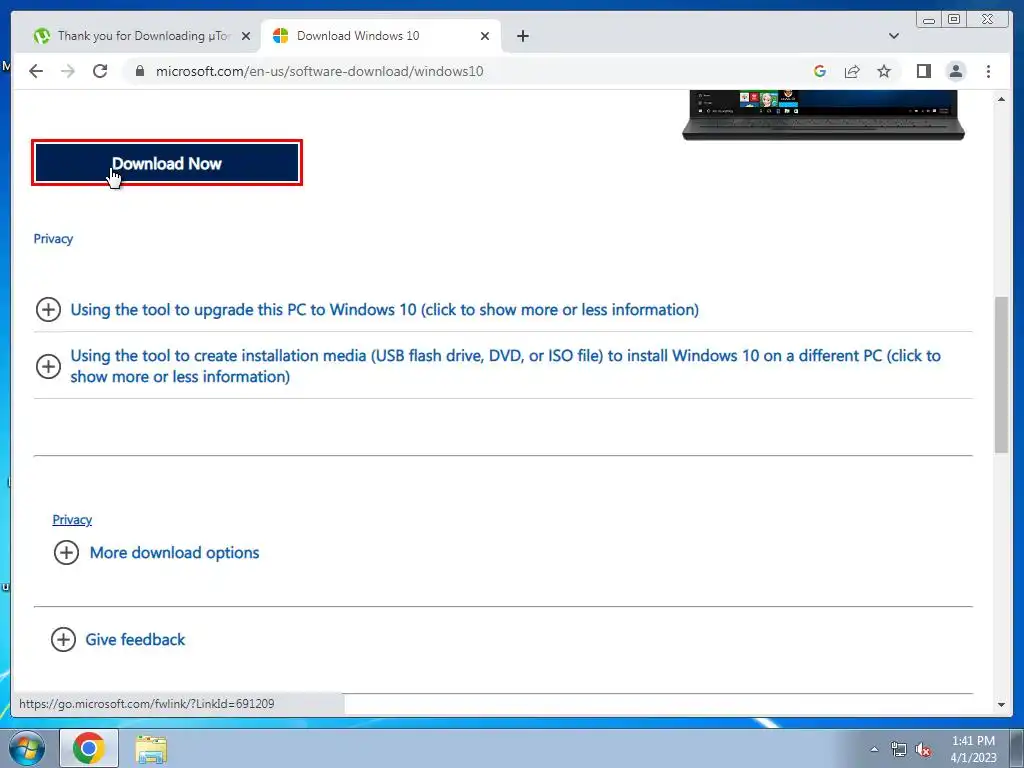Click the Download Now button
This screenshot has height=768, width=1024.
click(167, 163)
